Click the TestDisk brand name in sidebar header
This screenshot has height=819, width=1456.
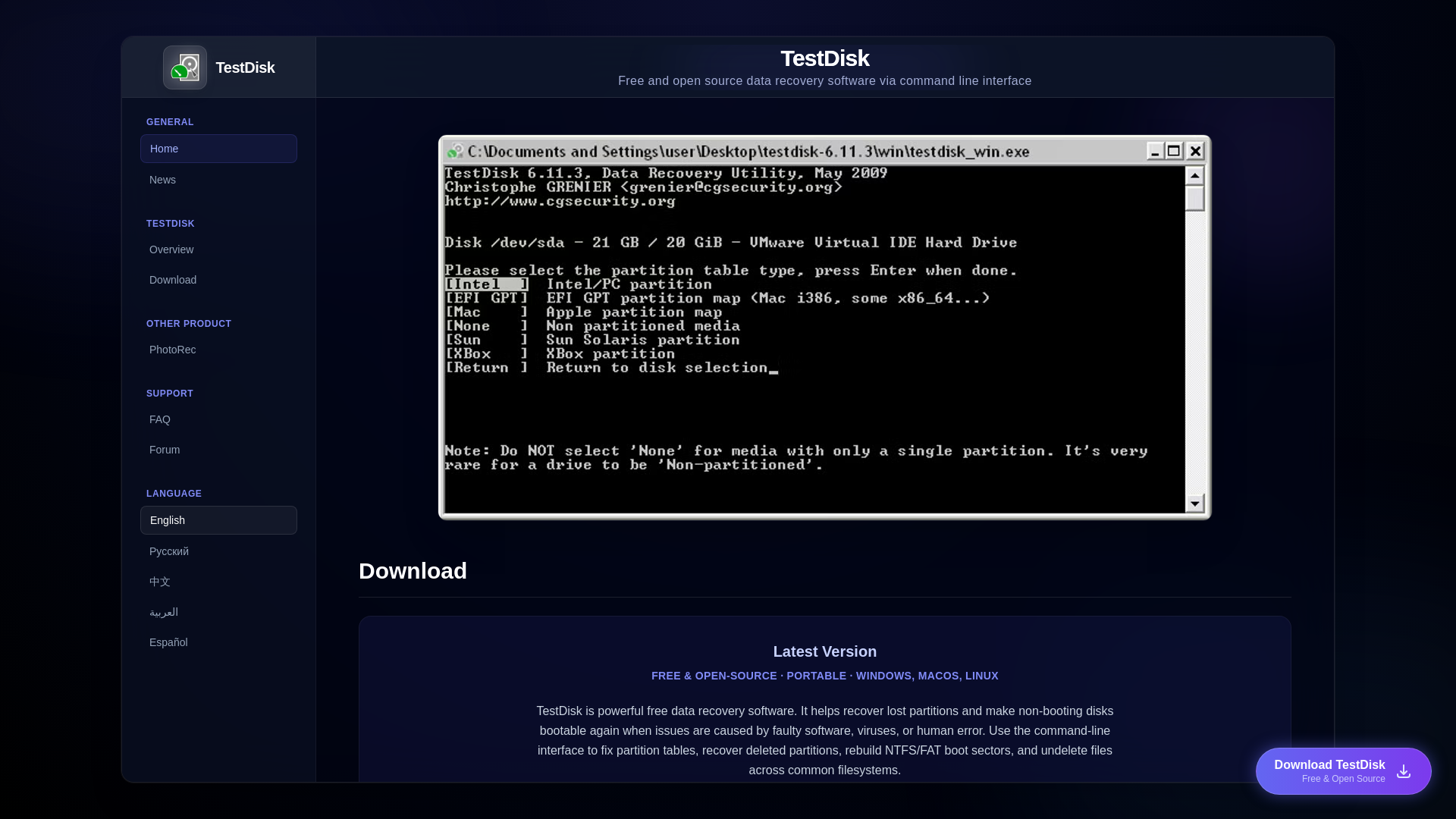(245, 67)
